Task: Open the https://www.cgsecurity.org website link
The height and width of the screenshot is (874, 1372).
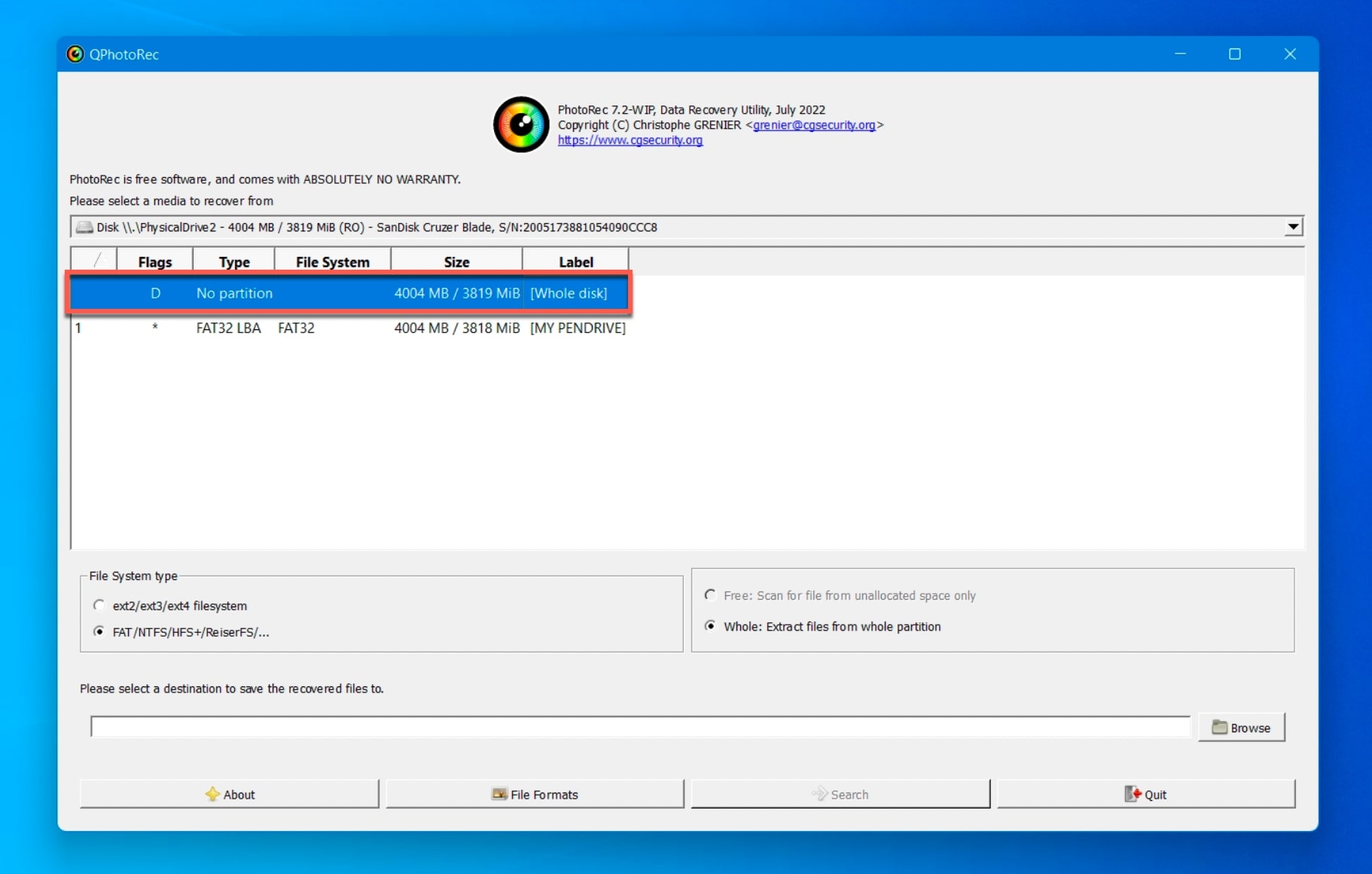Action: [630, 140]
